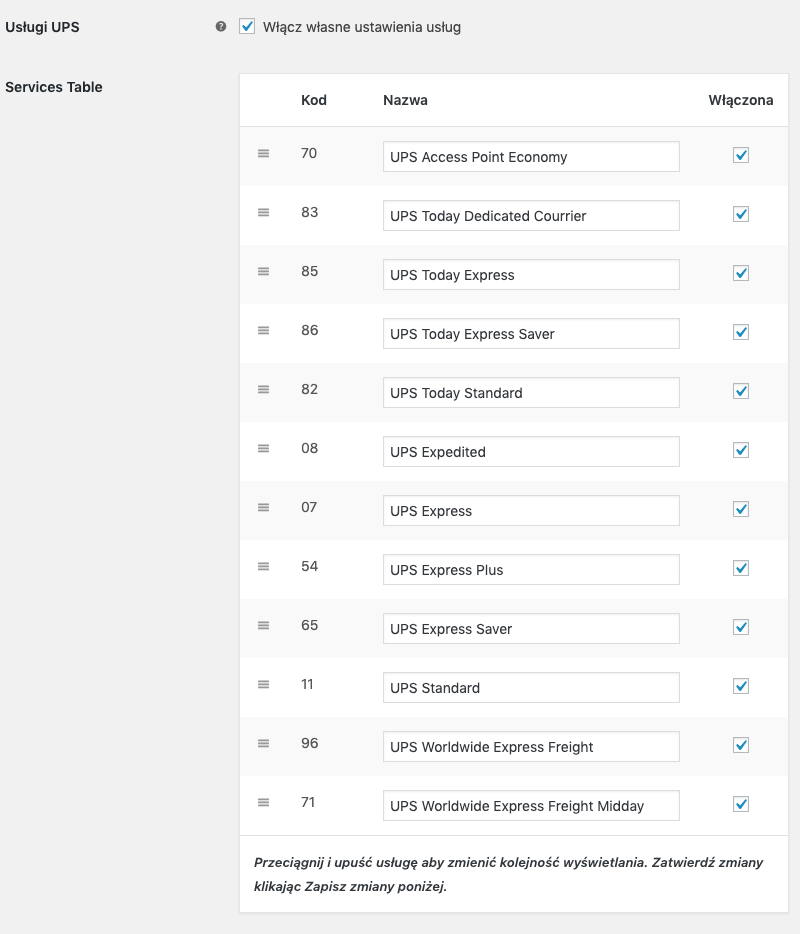This screenshot has height=934, width=800.
Task: Turn off UPS Today Standard checkbox
Action: click(x=740, y=391)
